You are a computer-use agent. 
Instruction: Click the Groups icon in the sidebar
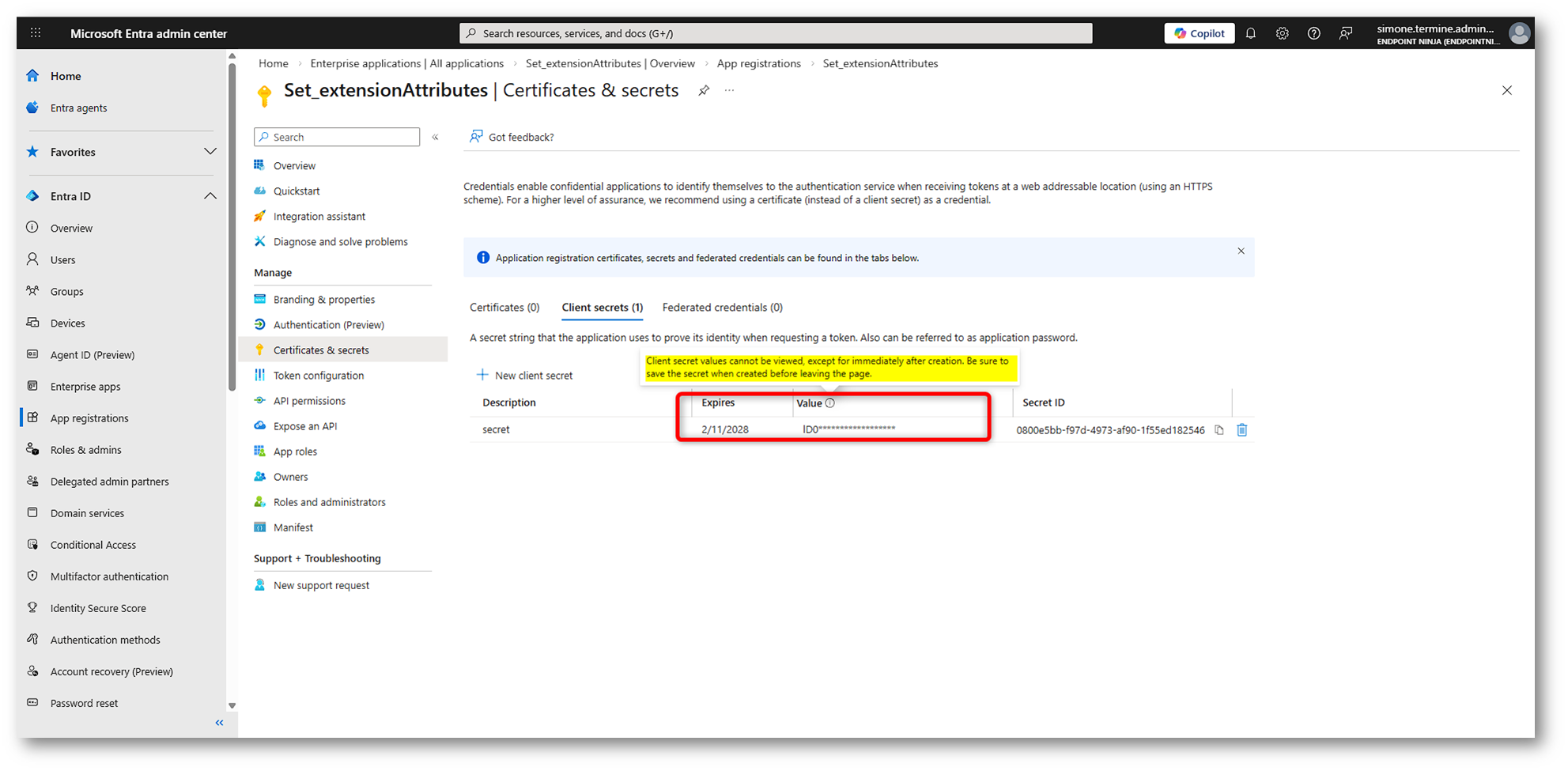point(32,291)
